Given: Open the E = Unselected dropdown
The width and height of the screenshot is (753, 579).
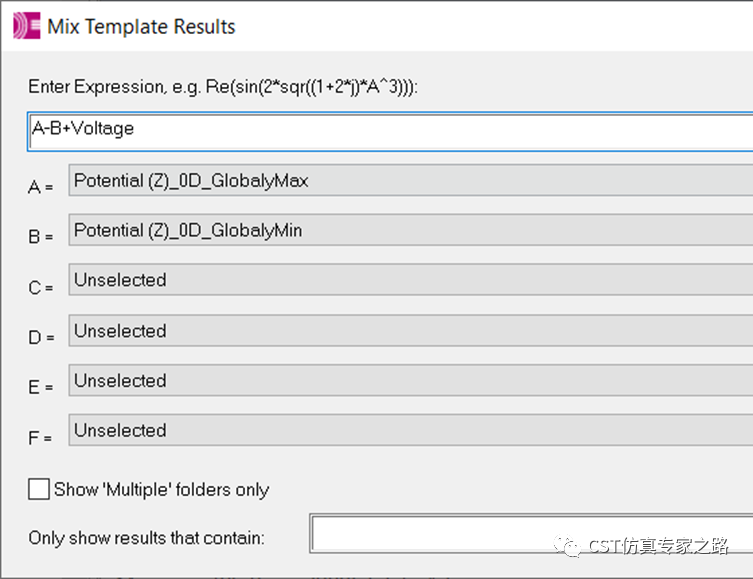Looking at the screenshot, I should [x=411, y=380].
